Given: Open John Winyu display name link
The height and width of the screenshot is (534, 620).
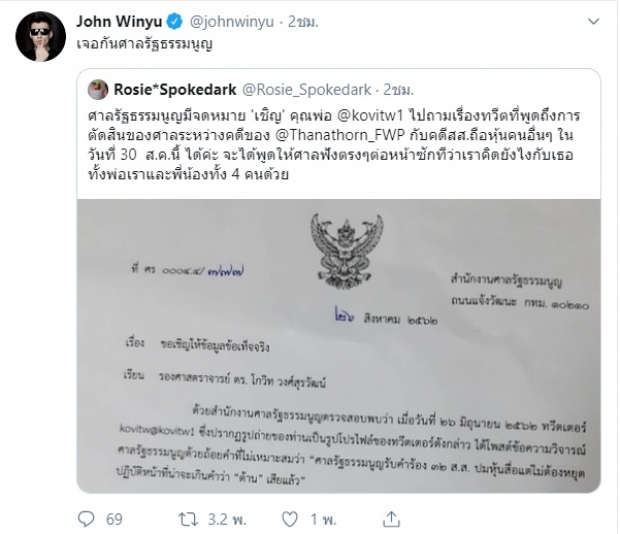Looking at the screenshot, I should pos(119,21).
